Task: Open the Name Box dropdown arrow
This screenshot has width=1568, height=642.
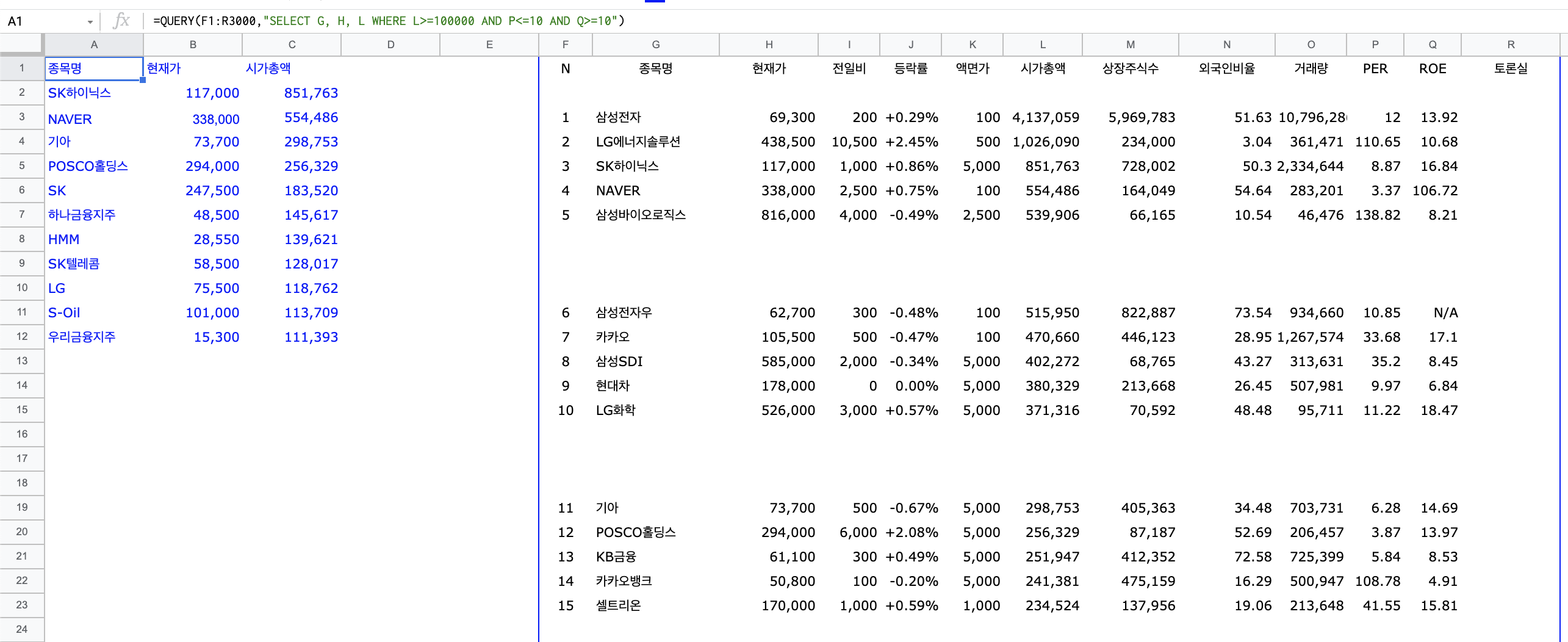Action: (90, 21)
